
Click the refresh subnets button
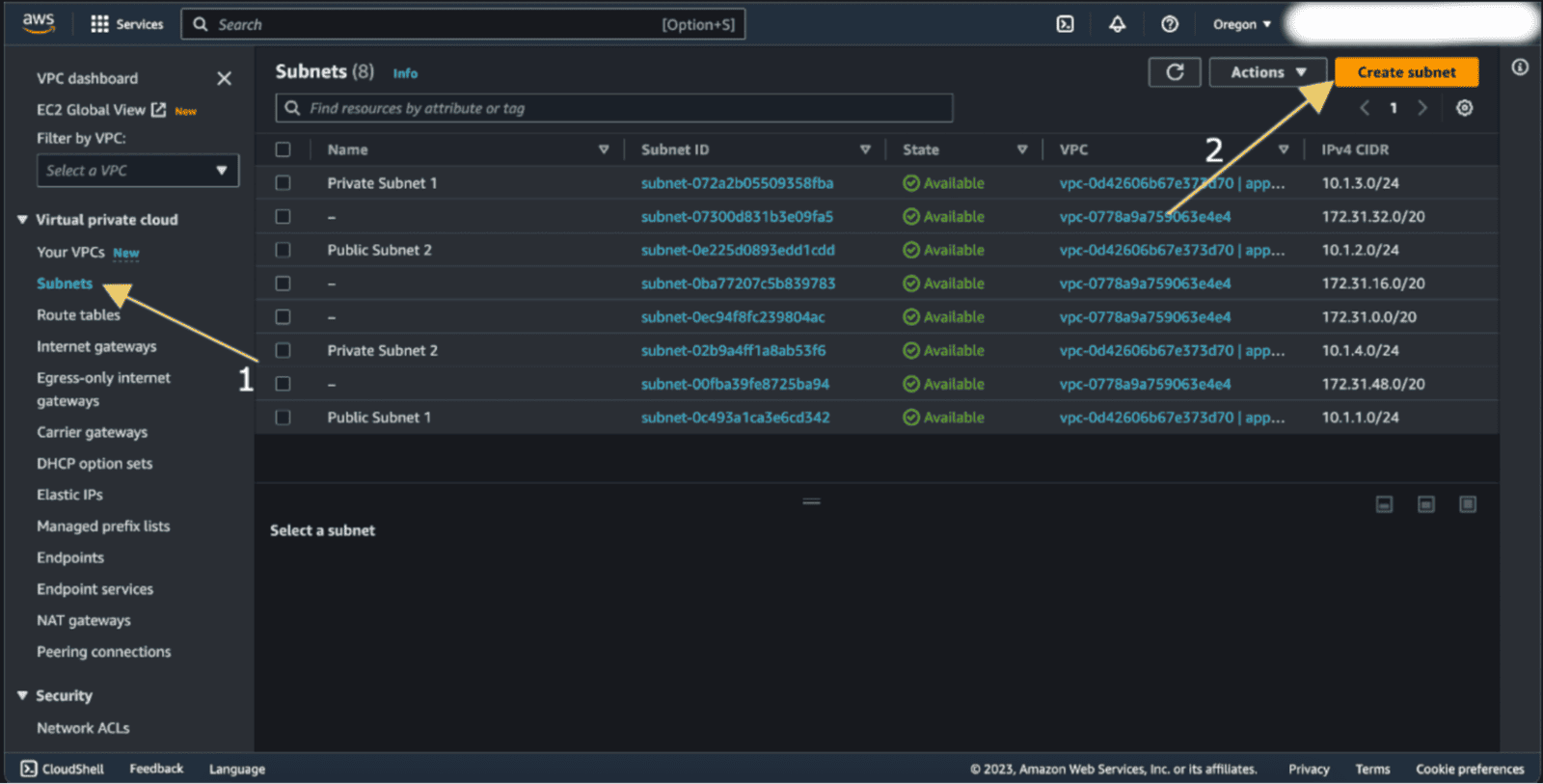tap(1174, 72)
